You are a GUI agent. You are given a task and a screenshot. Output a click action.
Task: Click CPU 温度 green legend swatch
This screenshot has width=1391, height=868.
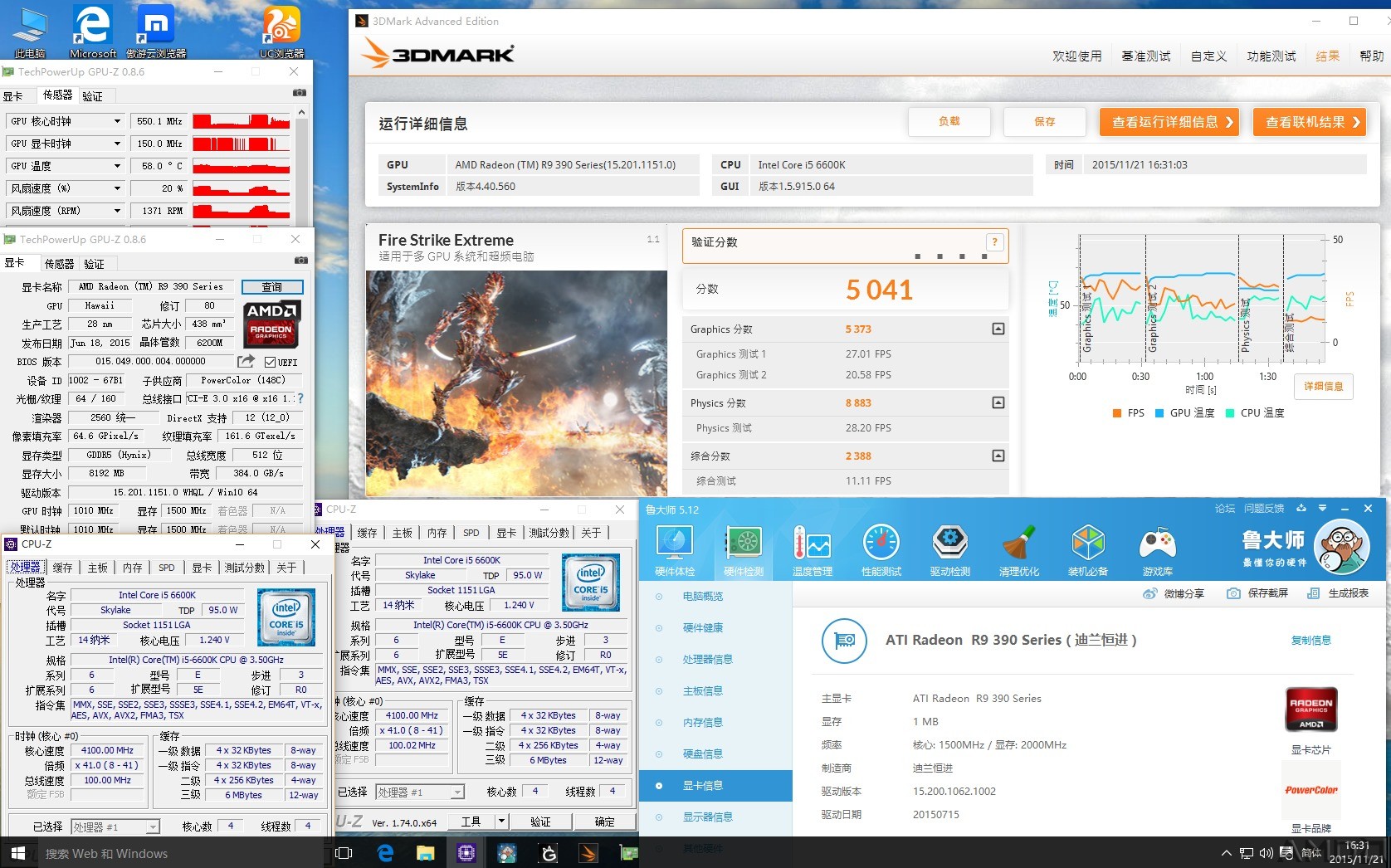click(1230, 413)
